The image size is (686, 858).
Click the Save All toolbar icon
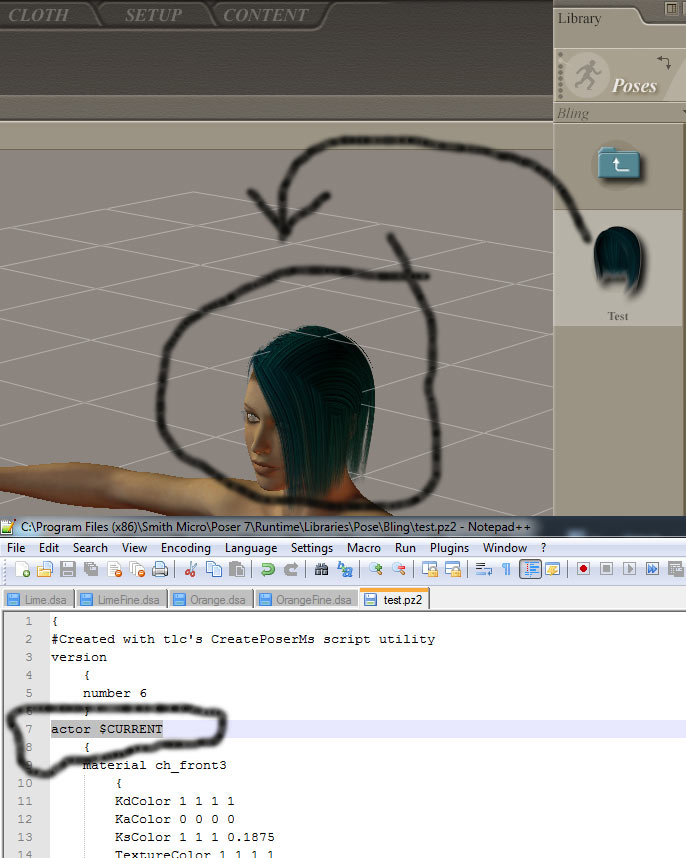click(91, 570)
